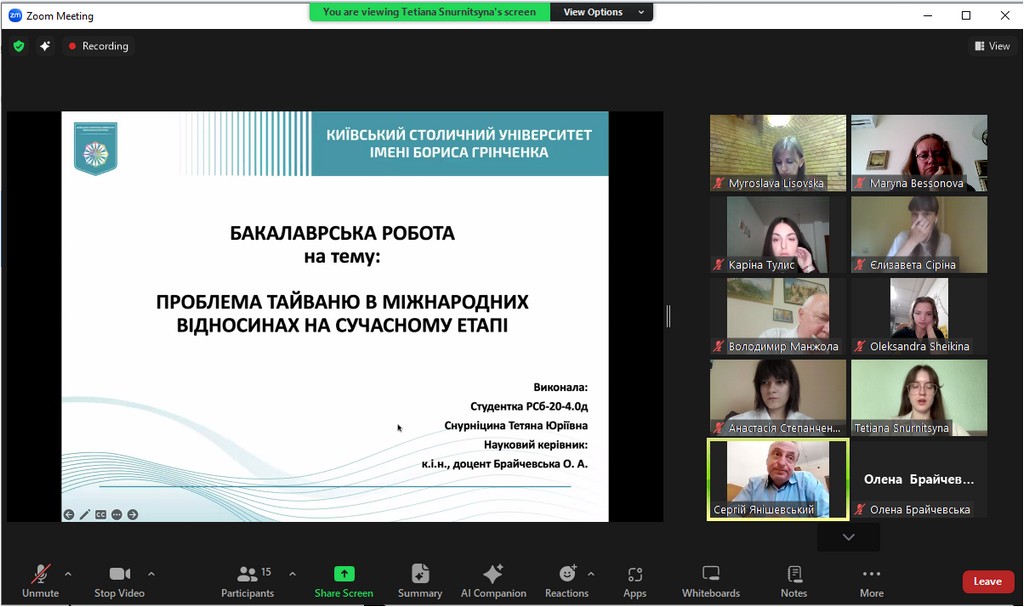Click the pen annotation icon on the slide
The image size is (1024, 607).
click(85, 514)
